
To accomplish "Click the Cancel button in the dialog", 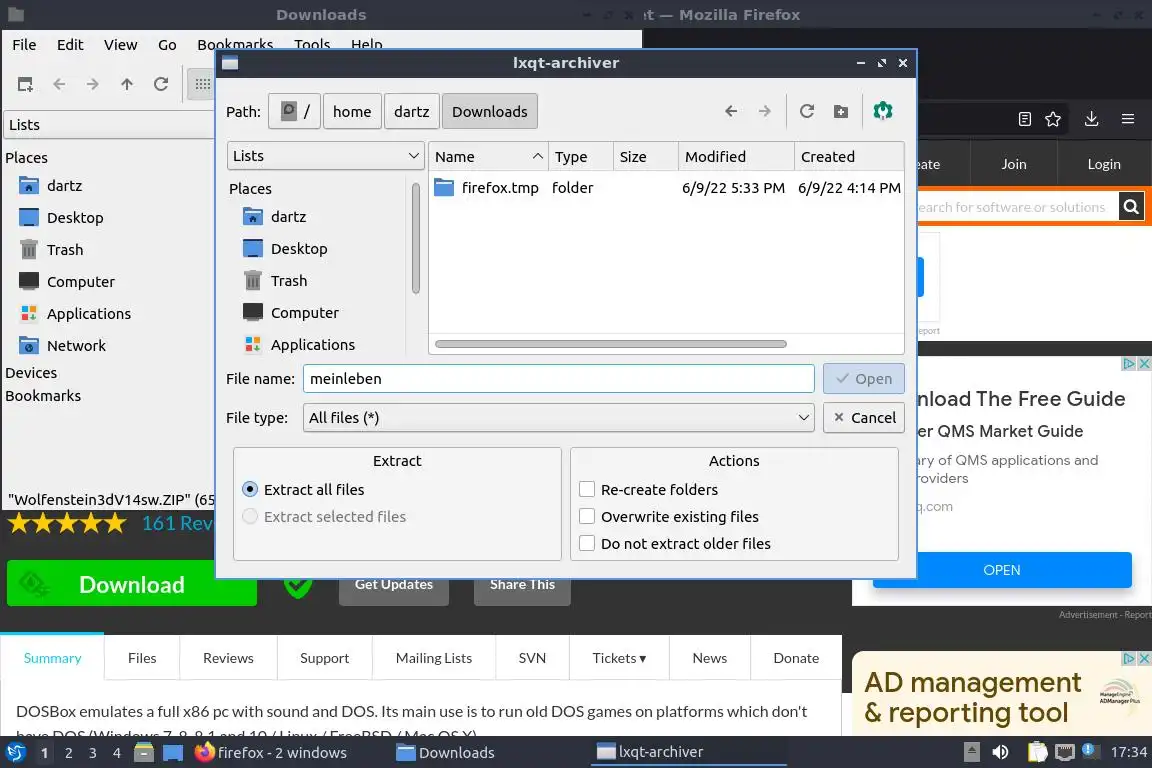I will coord(863,417).
